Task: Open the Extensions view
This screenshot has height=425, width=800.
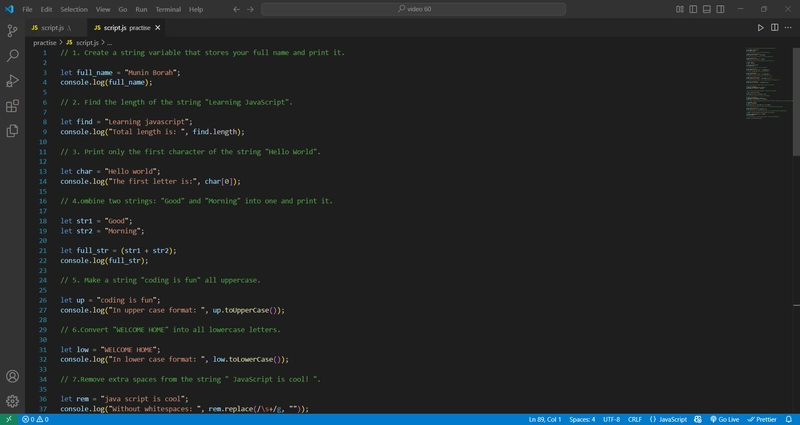Action: click(12, 106)
